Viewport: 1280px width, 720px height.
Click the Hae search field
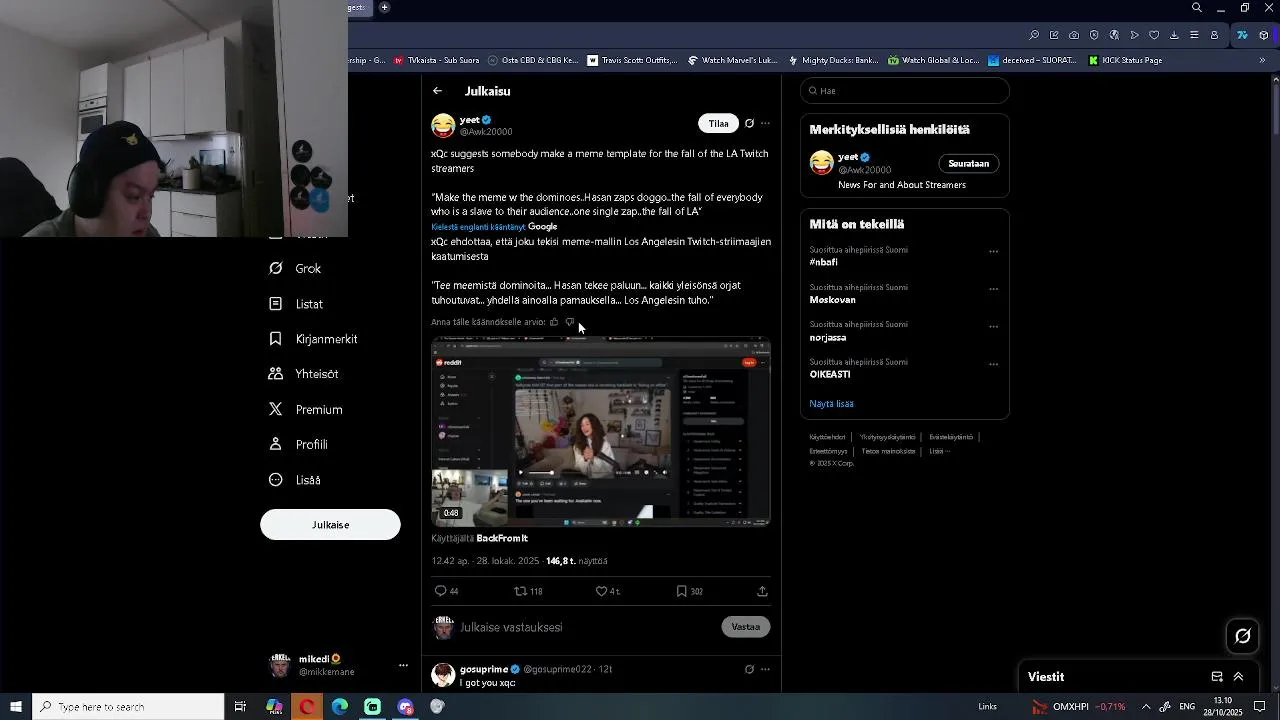[905, 91]
